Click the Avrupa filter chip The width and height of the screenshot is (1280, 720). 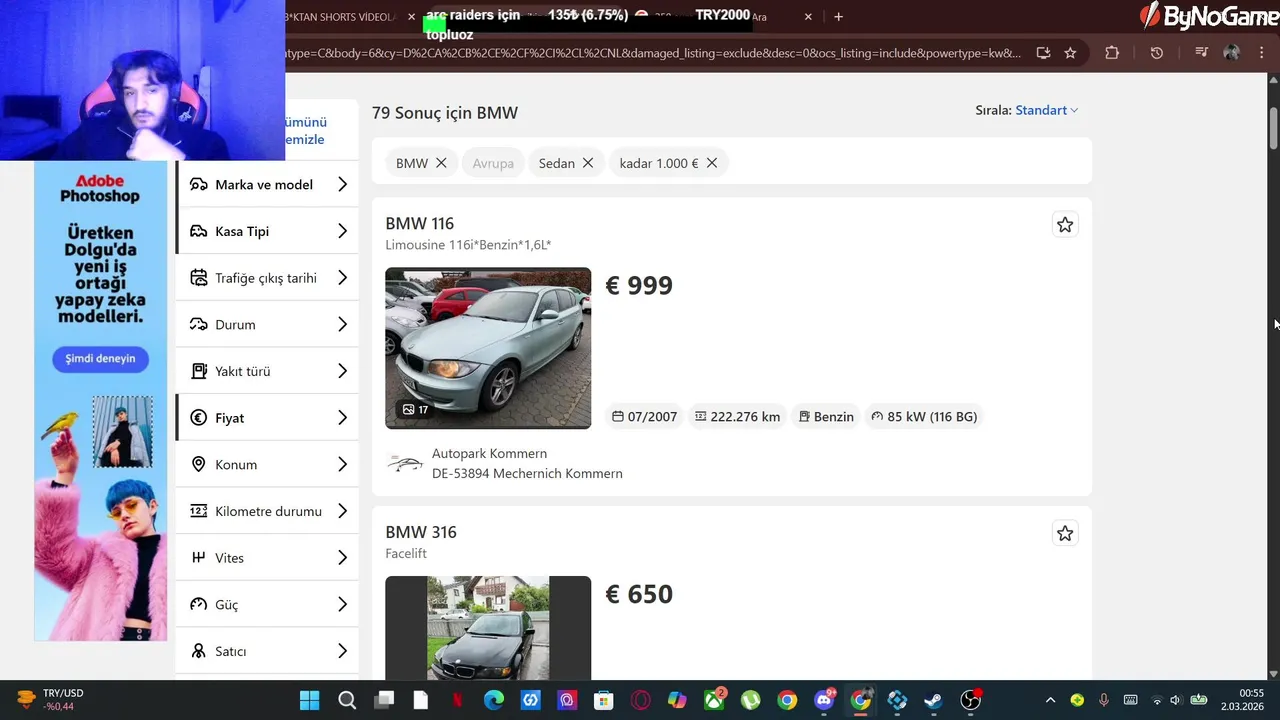[x=493, y=163]
